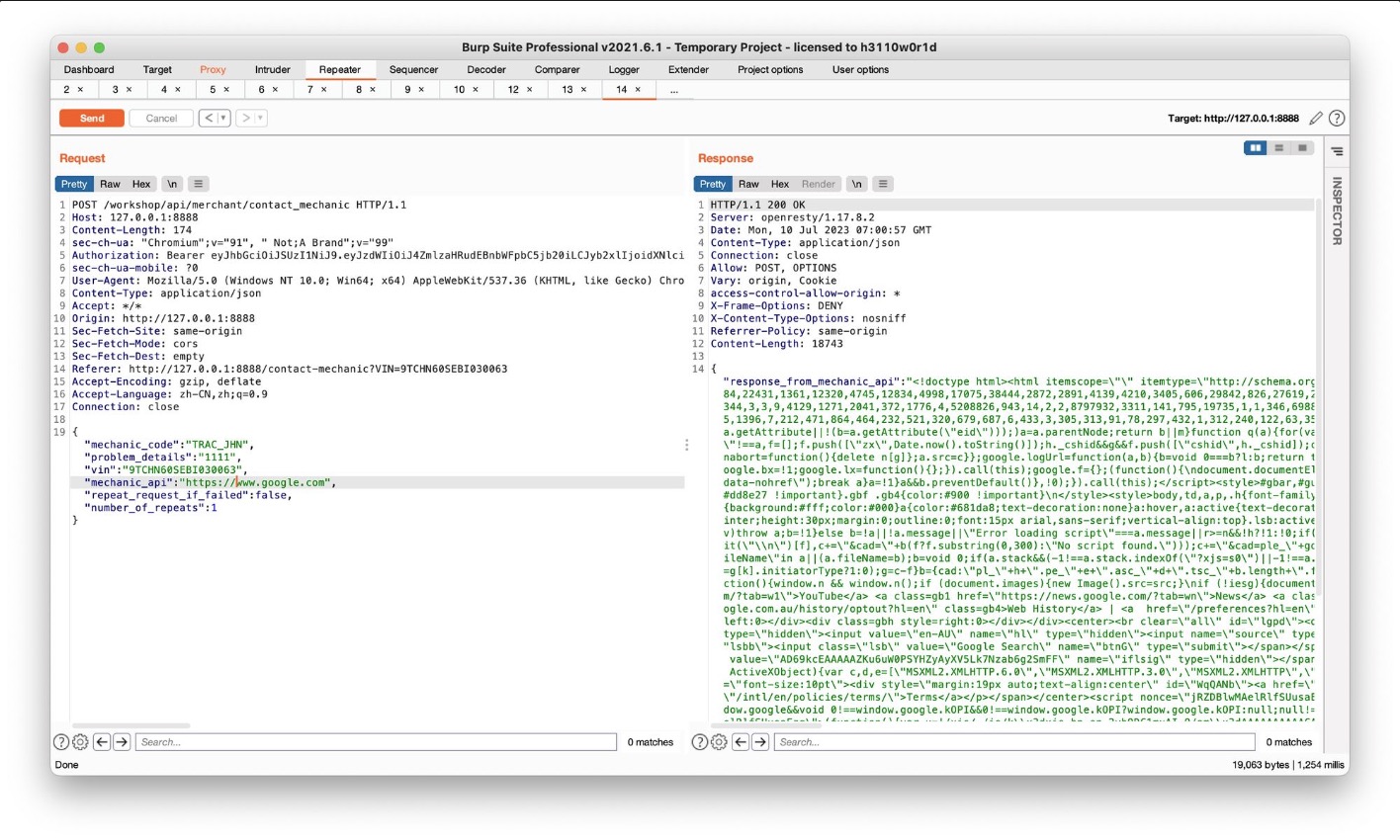Select side-by-side layout toggle

(x=1255, y=148)
